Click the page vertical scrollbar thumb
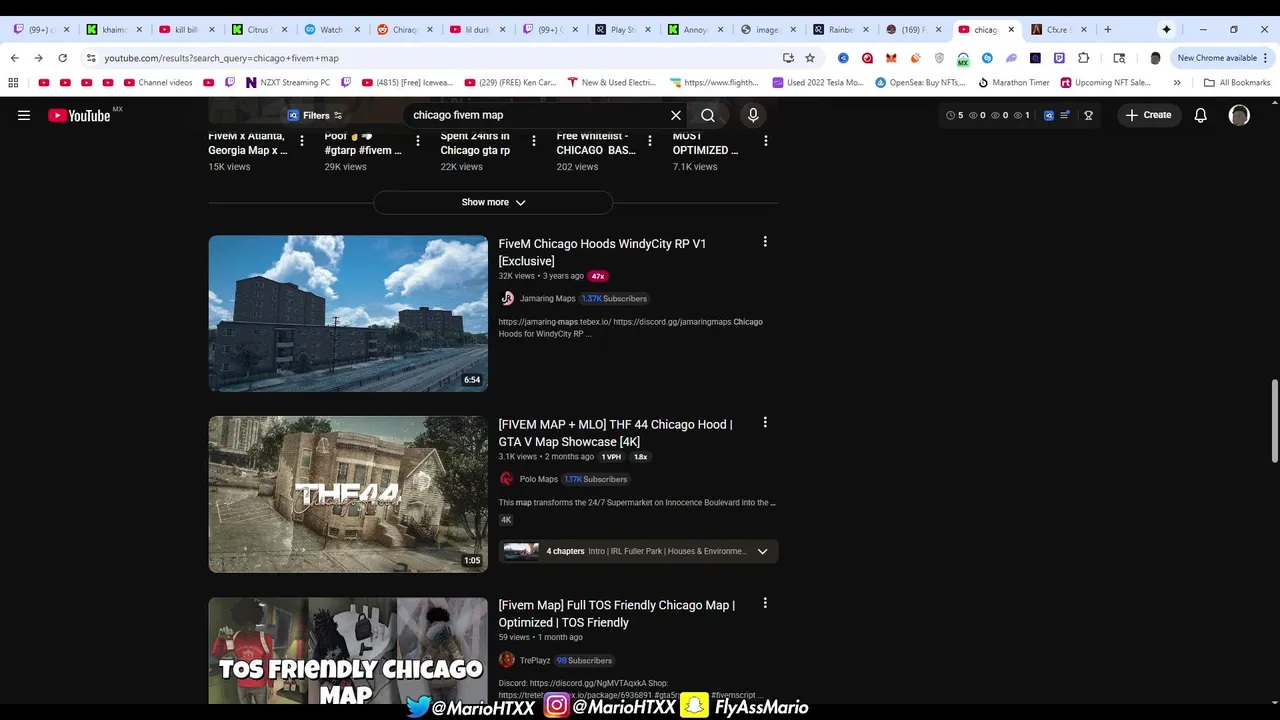The height and width of the screenshot is (720, 1280). (1274, 421)
